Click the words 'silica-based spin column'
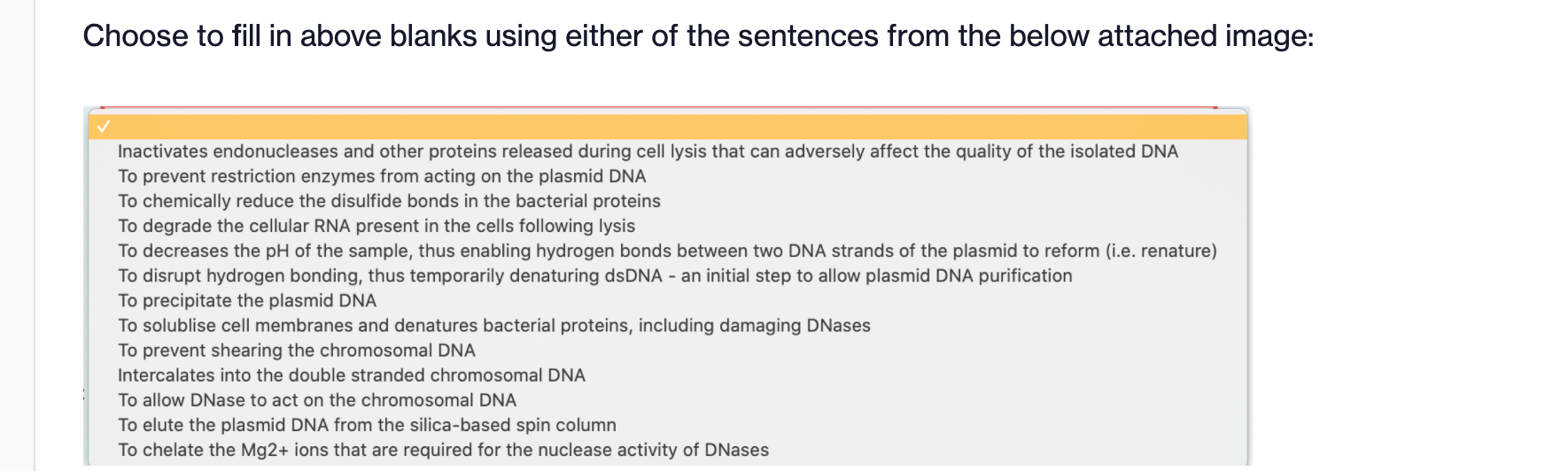Viewport: 1568px width, 471px height. [x=513, y=424]
